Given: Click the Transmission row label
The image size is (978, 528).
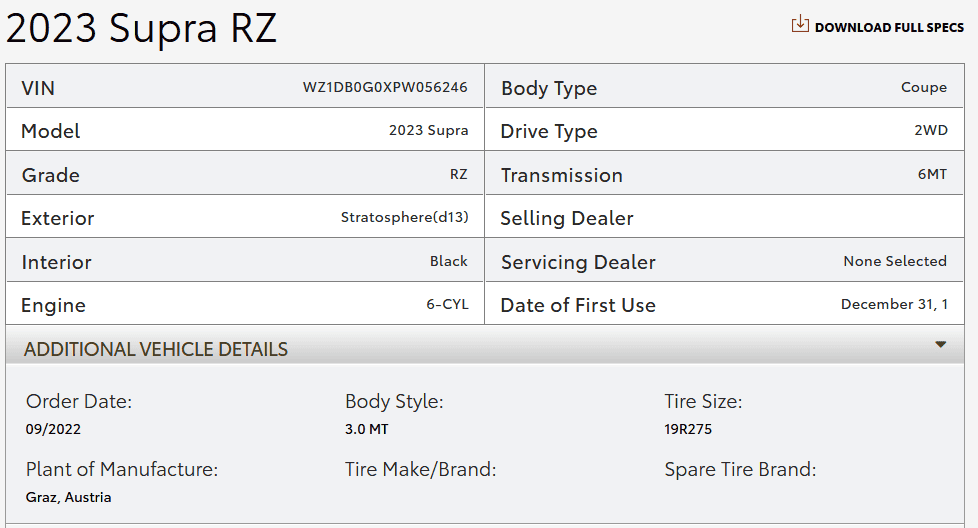Looking at the screenshot, I should [561, 175].
